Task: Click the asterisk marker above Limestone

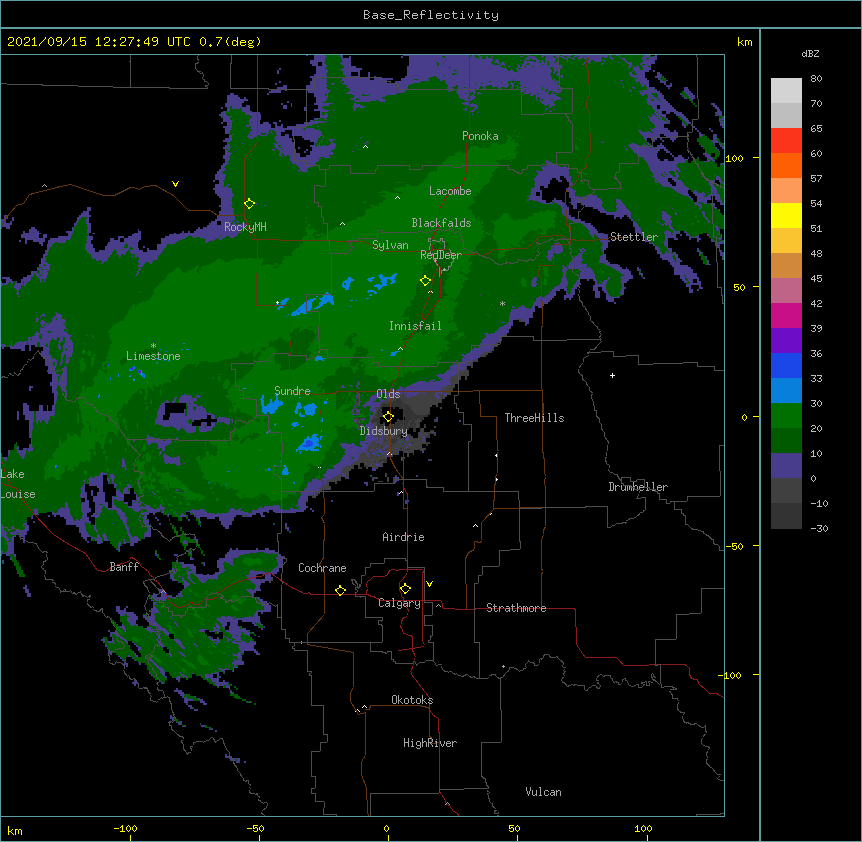Action: point(153,346)
